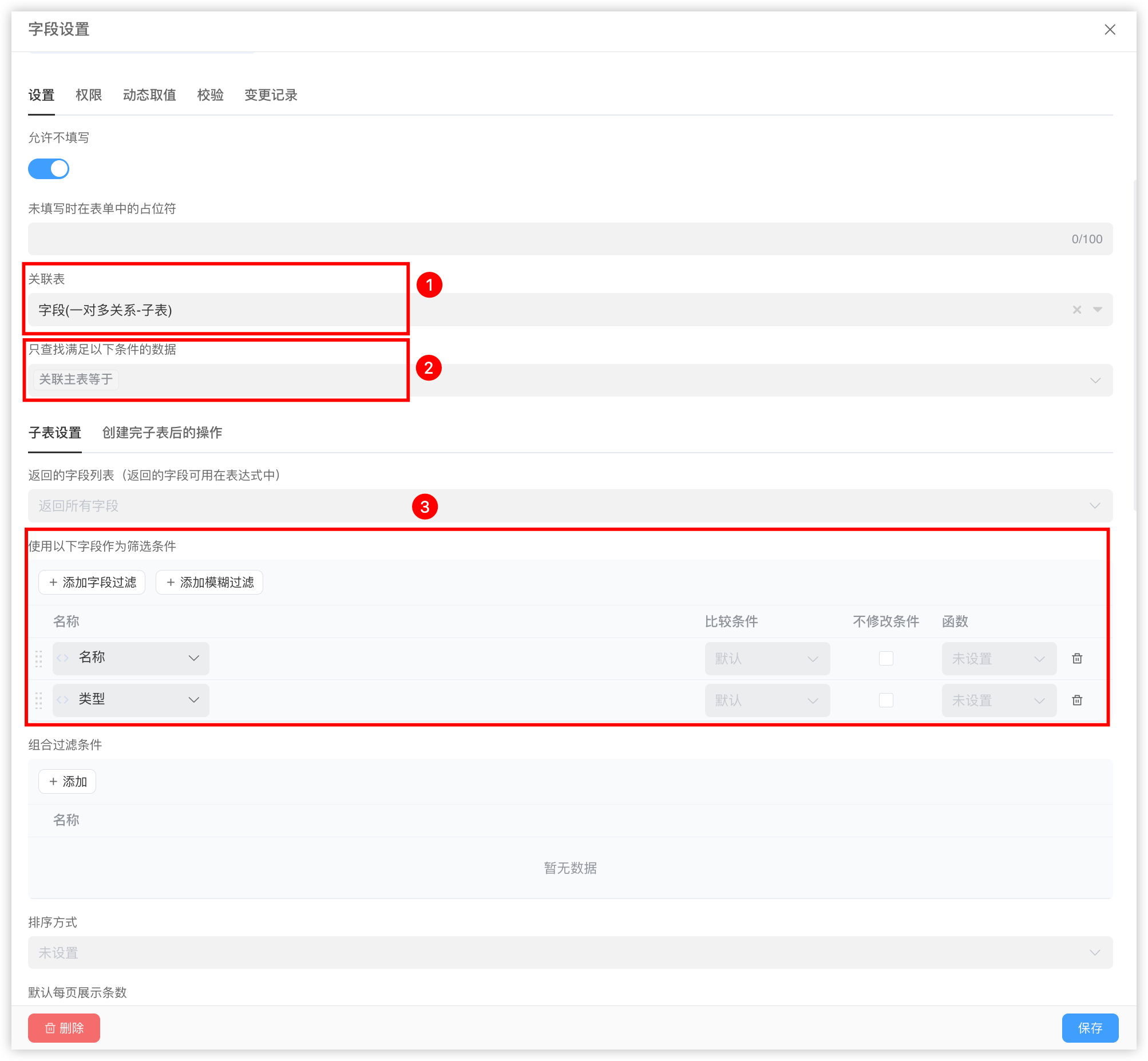
Task: Clear the 关联表 selection with X icon
Action: click(x=1077, y=310)
